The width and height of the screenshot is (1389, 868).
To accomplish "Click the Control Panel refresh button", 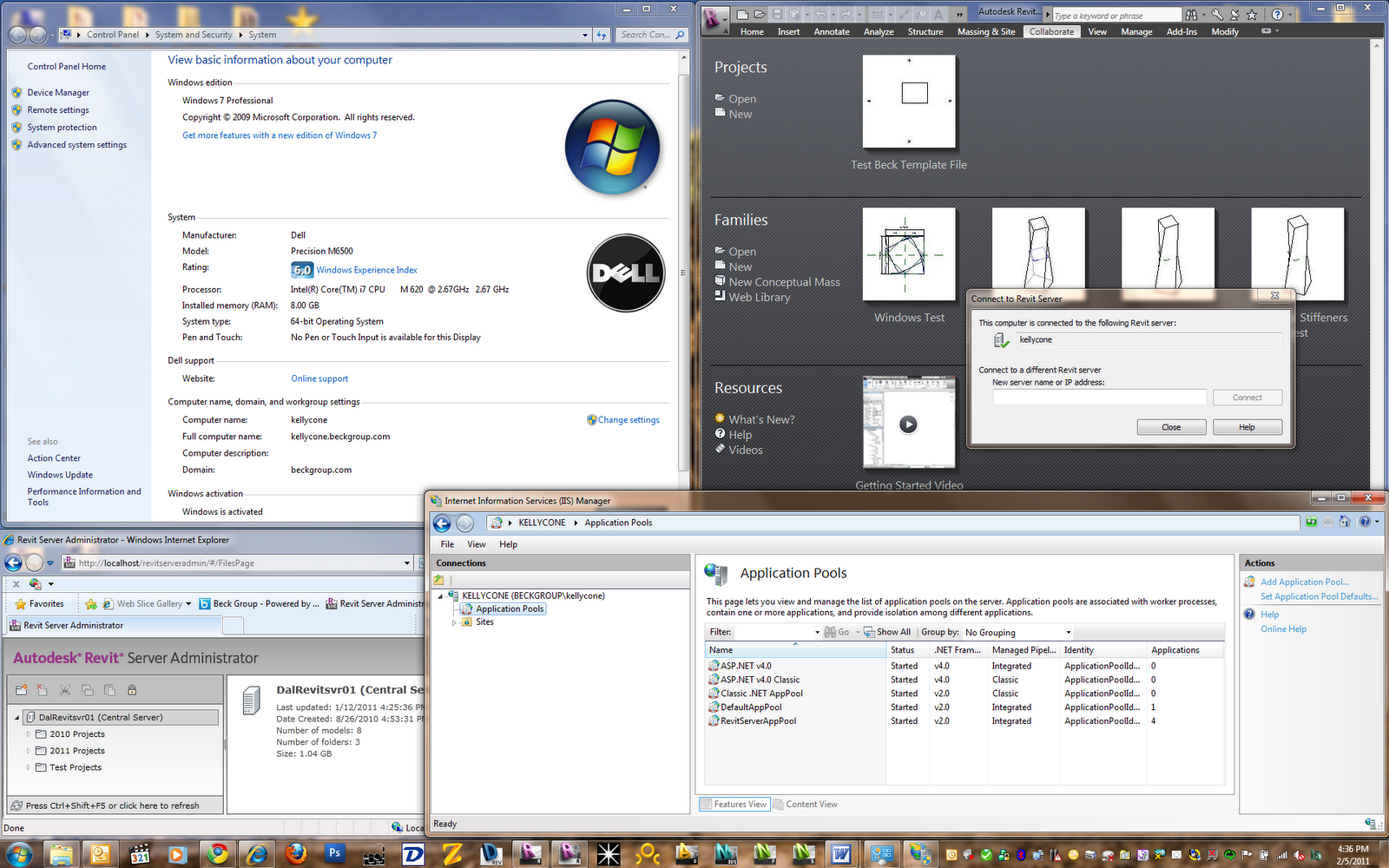I will [602, 35].
